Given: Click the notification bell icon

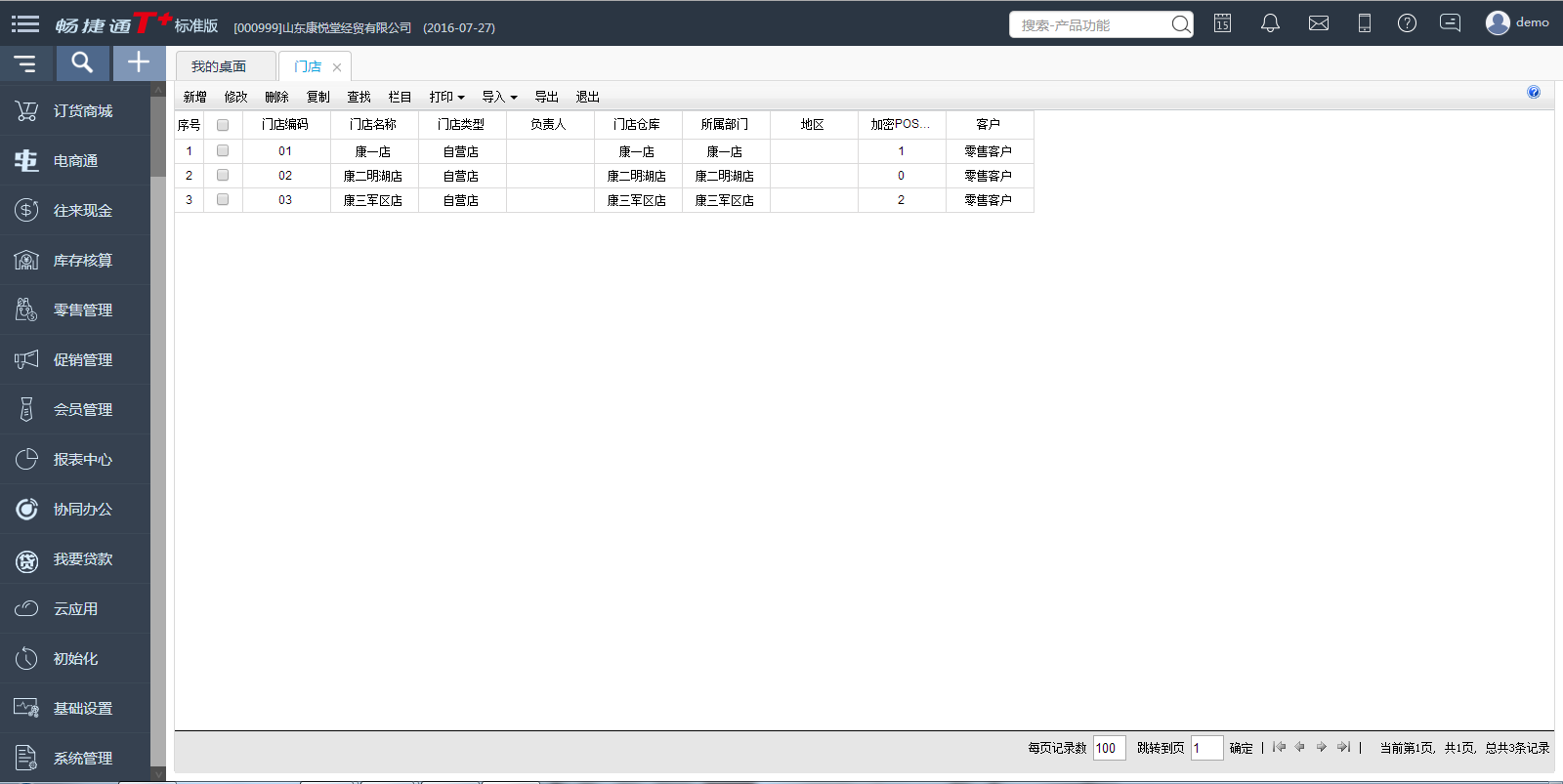Looking at the screenshot, I should (x=1270, y=23).
